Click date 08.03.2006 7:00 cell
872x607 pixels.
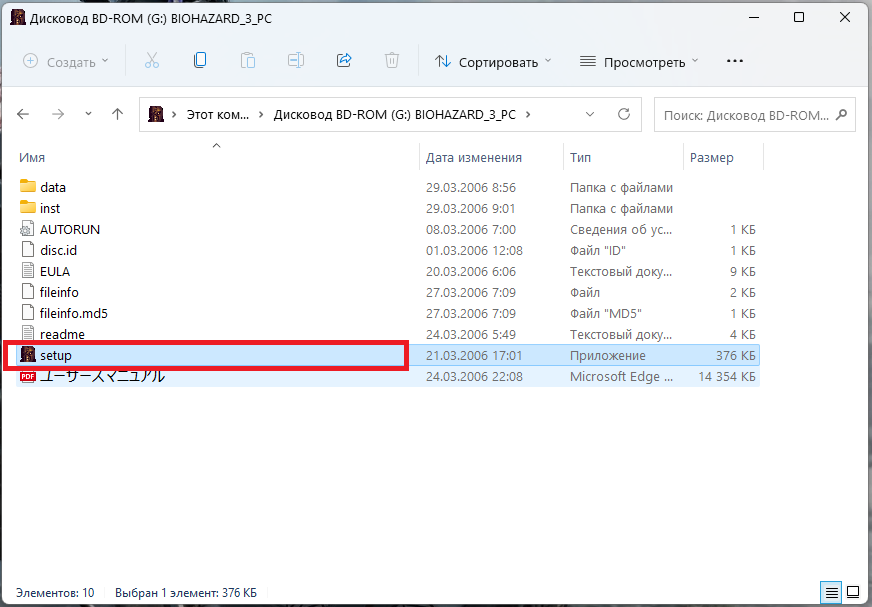coord(470,229)
